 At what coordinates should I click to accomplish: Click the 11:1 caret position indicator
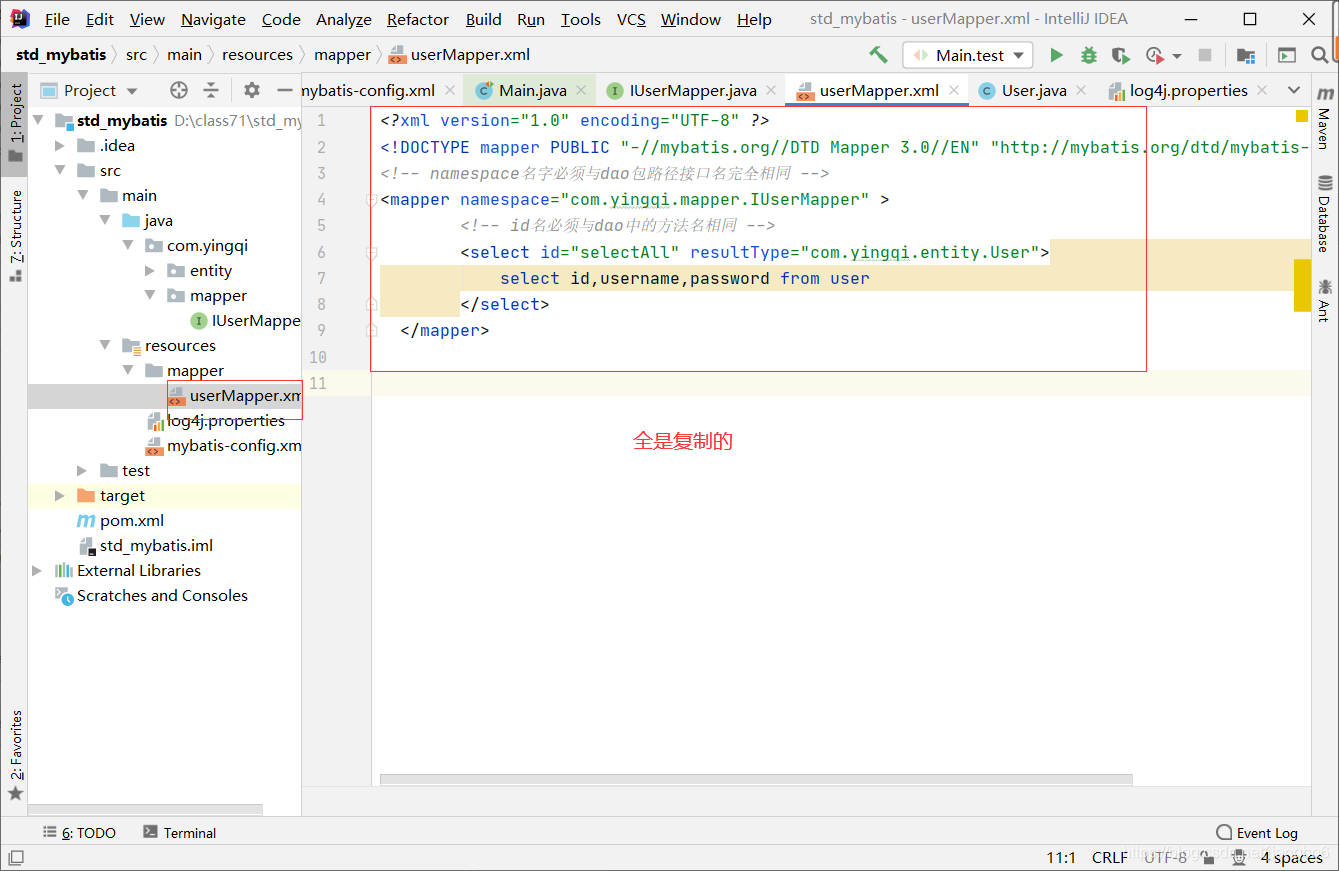[1061, 858]
